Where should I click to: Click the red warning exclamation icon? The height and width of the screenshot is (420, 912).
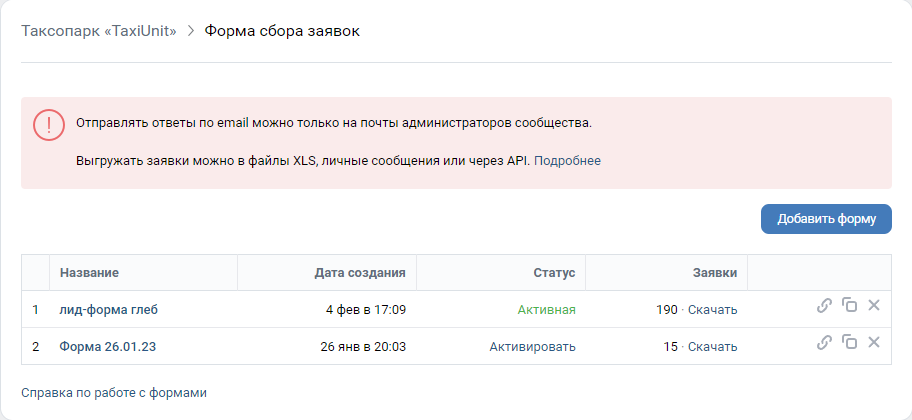click(x=49, y=124)
